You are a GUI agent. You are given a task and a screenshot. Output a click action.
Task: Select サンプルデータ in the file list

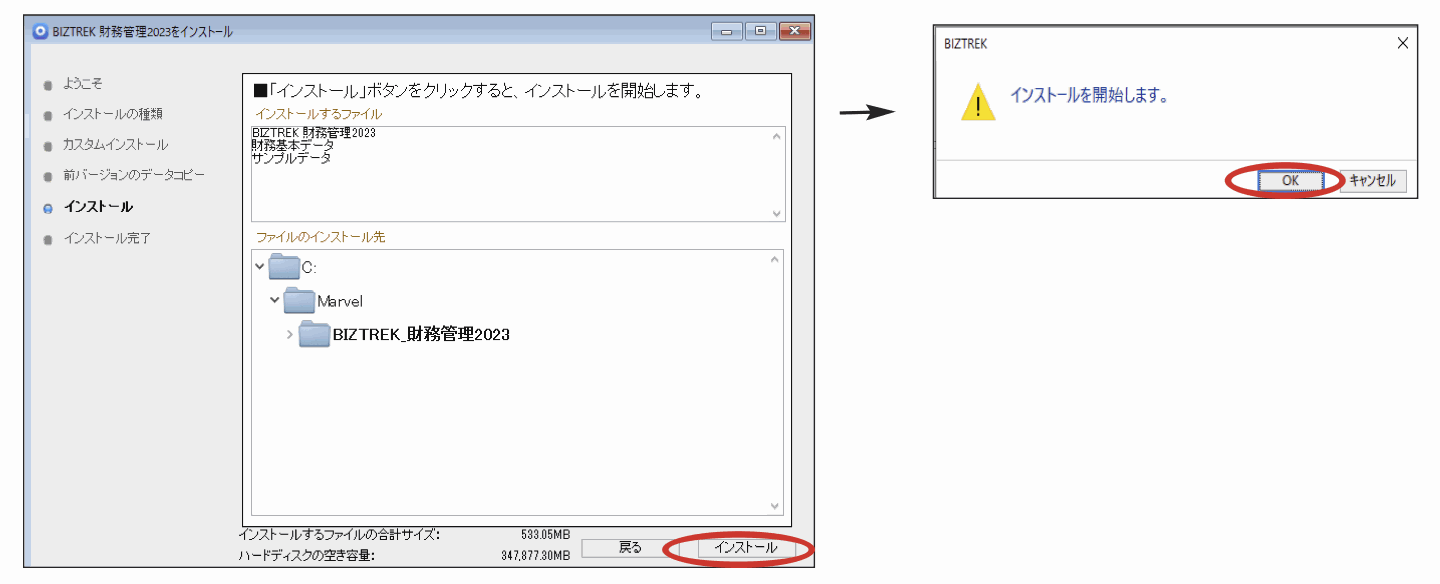coord(291,158)
